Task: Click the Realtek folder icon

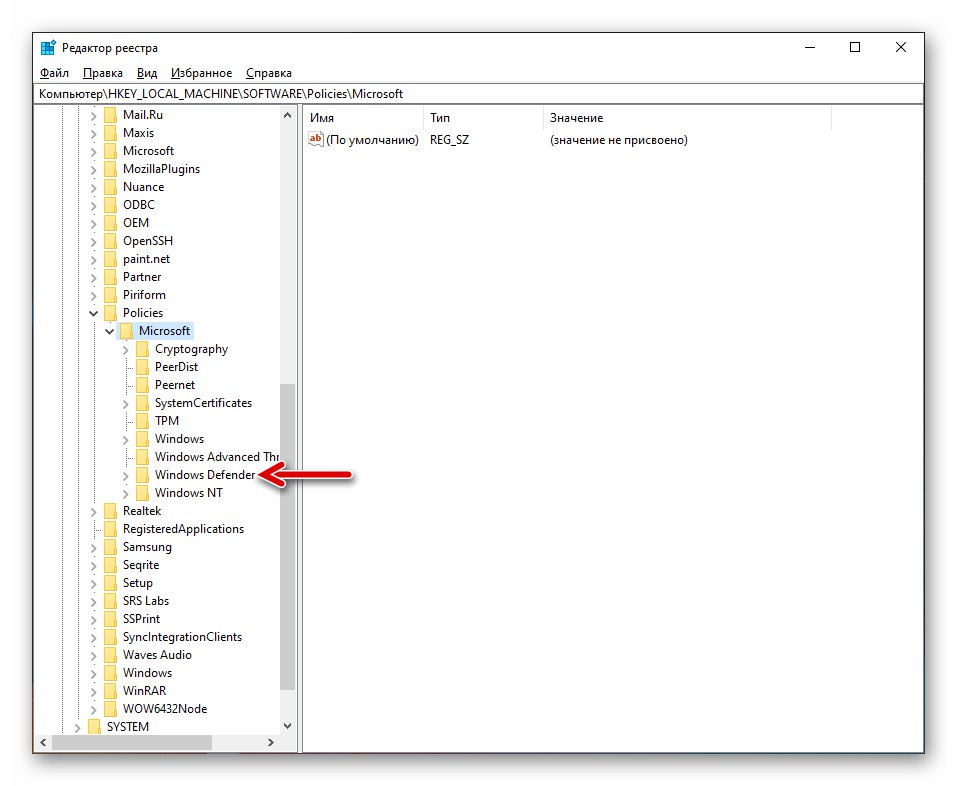Action: click(x=110, y=511)
